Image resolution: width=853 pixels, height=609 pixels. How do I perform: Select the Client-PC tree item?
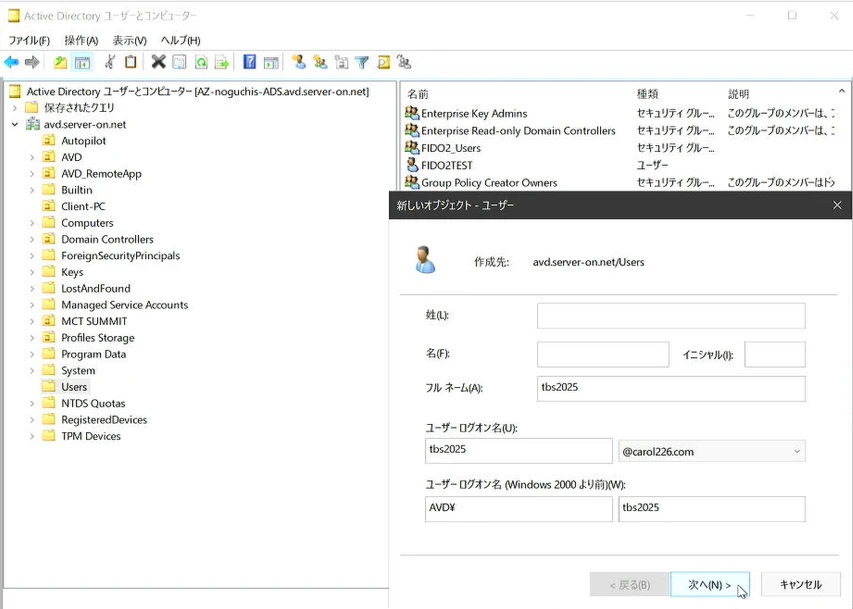[83, 206]
